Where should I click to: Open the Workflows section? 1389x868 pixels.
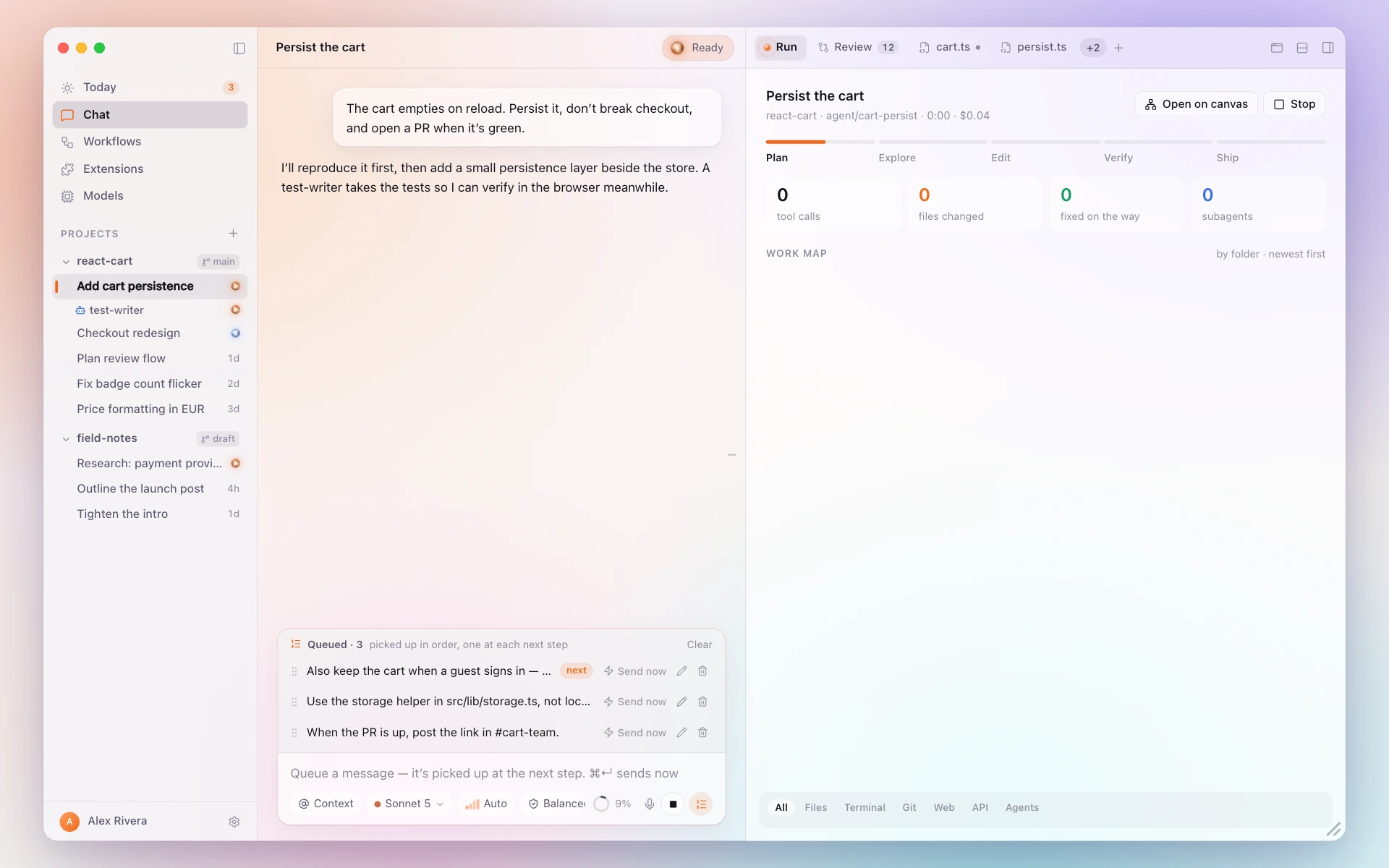(150, 142)
